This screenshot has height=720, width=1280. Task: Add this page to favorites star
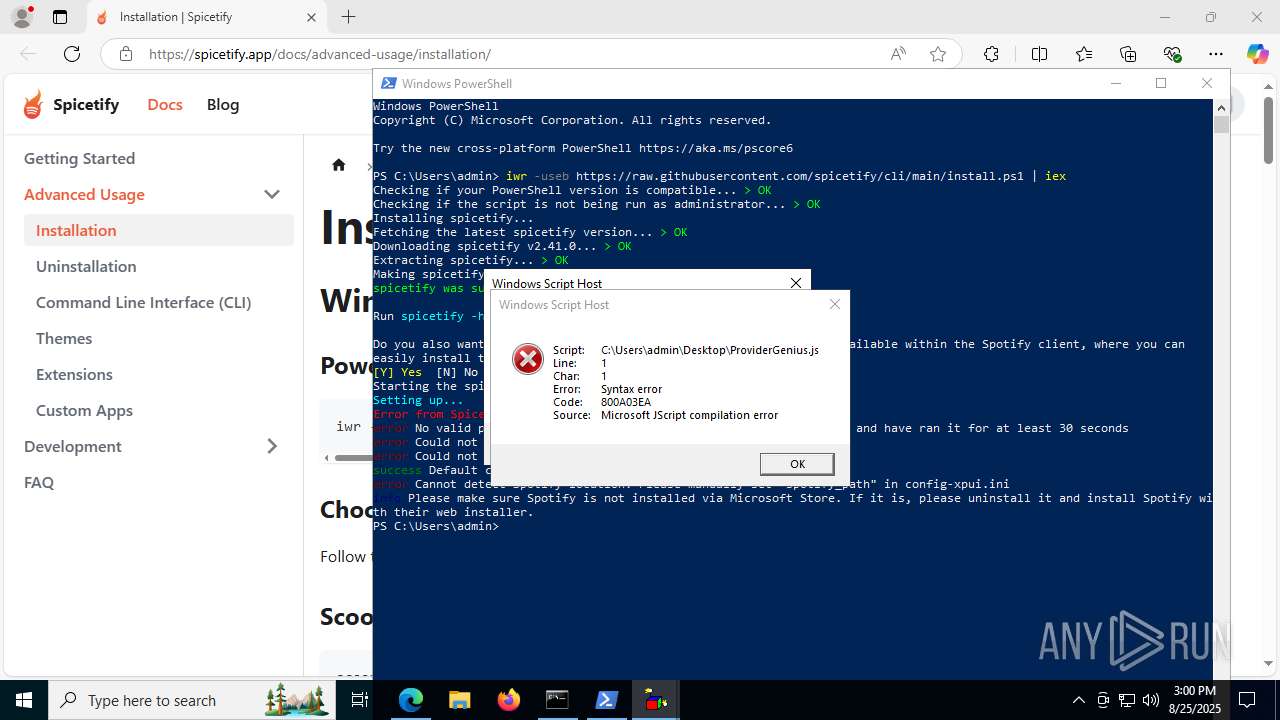[938, 54]
